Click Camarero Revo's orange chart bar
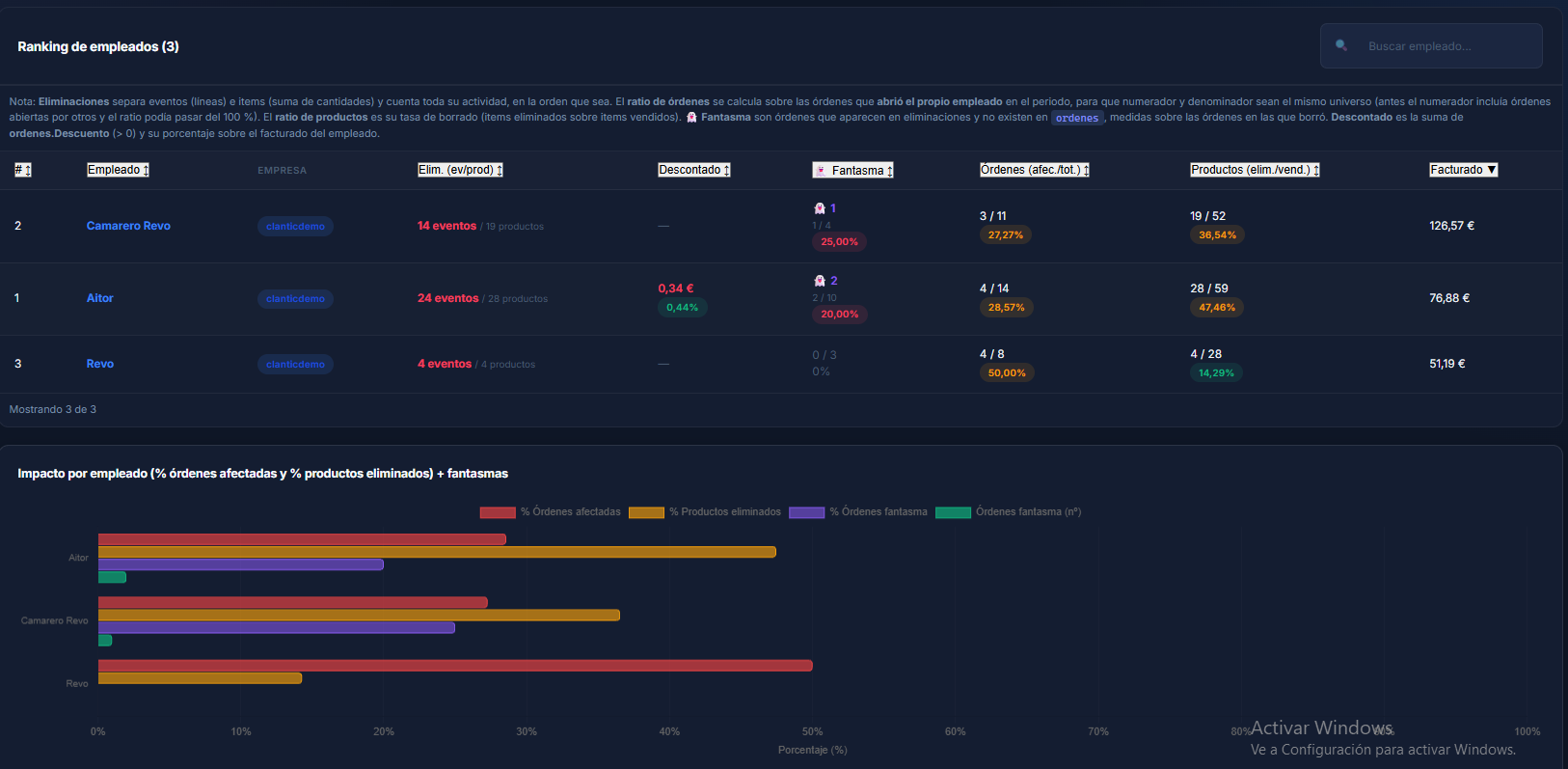Viewport: 1568px width, 769px height. 359,615
